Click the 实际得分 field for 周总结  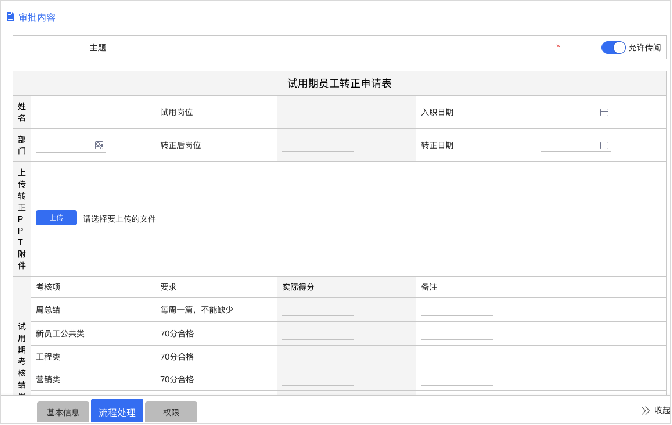point(318,310)
